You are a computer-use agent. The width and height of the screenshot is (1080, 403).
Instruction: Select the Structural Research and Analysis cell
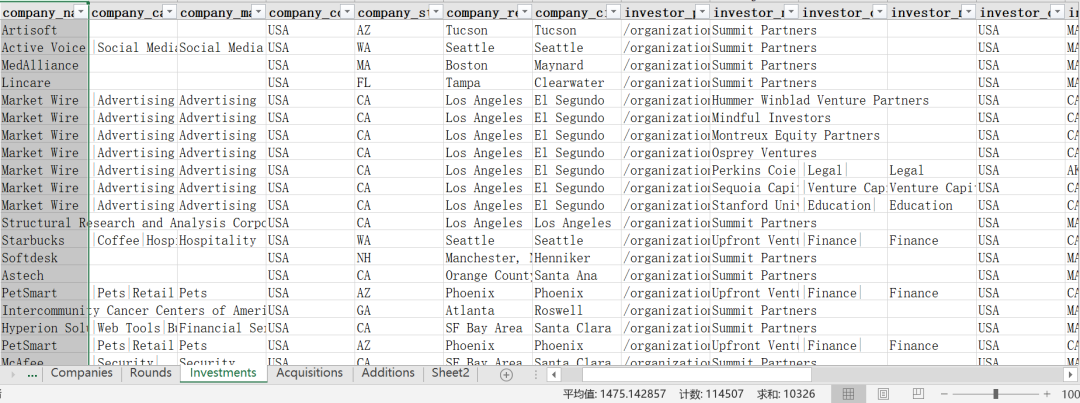coord(45,223)
